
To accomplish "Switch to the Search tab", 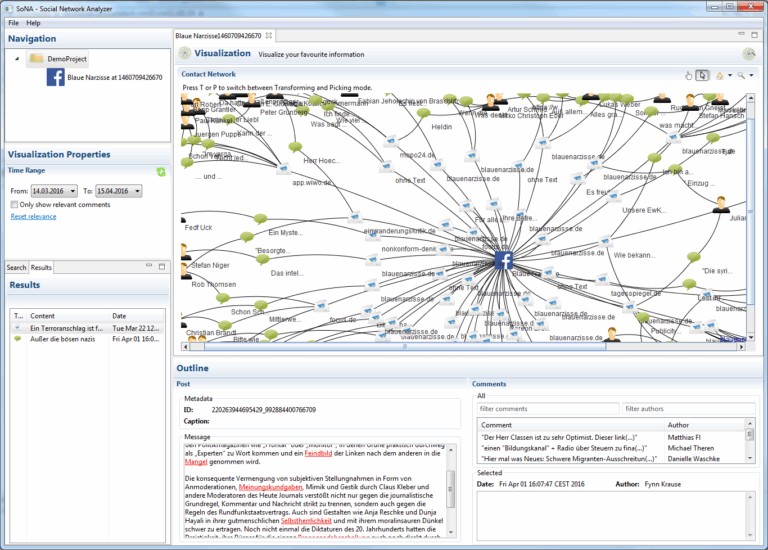I will [16, 267].
